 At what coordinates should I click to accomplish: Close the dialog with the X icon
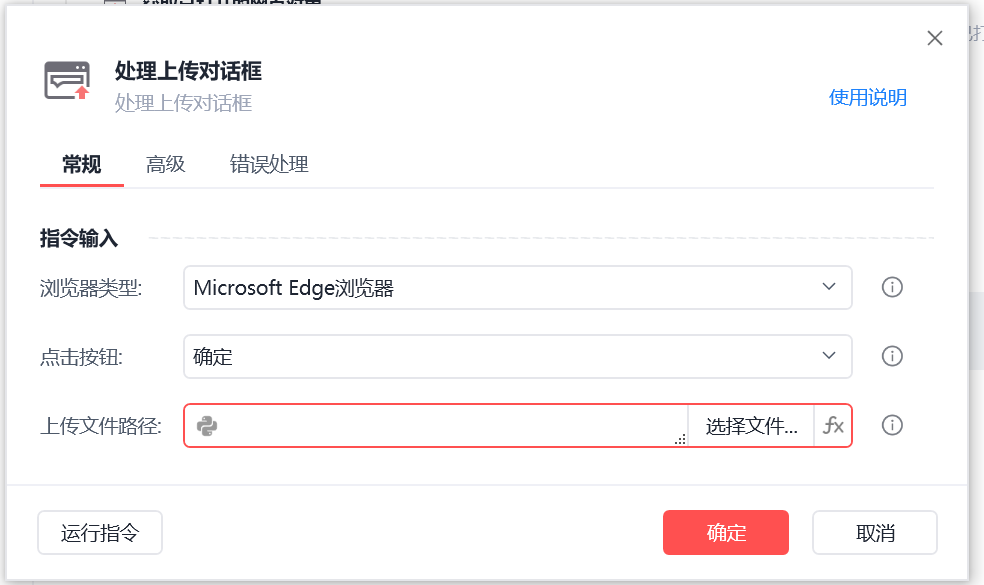pyautogui.click(x=935, y=39)
